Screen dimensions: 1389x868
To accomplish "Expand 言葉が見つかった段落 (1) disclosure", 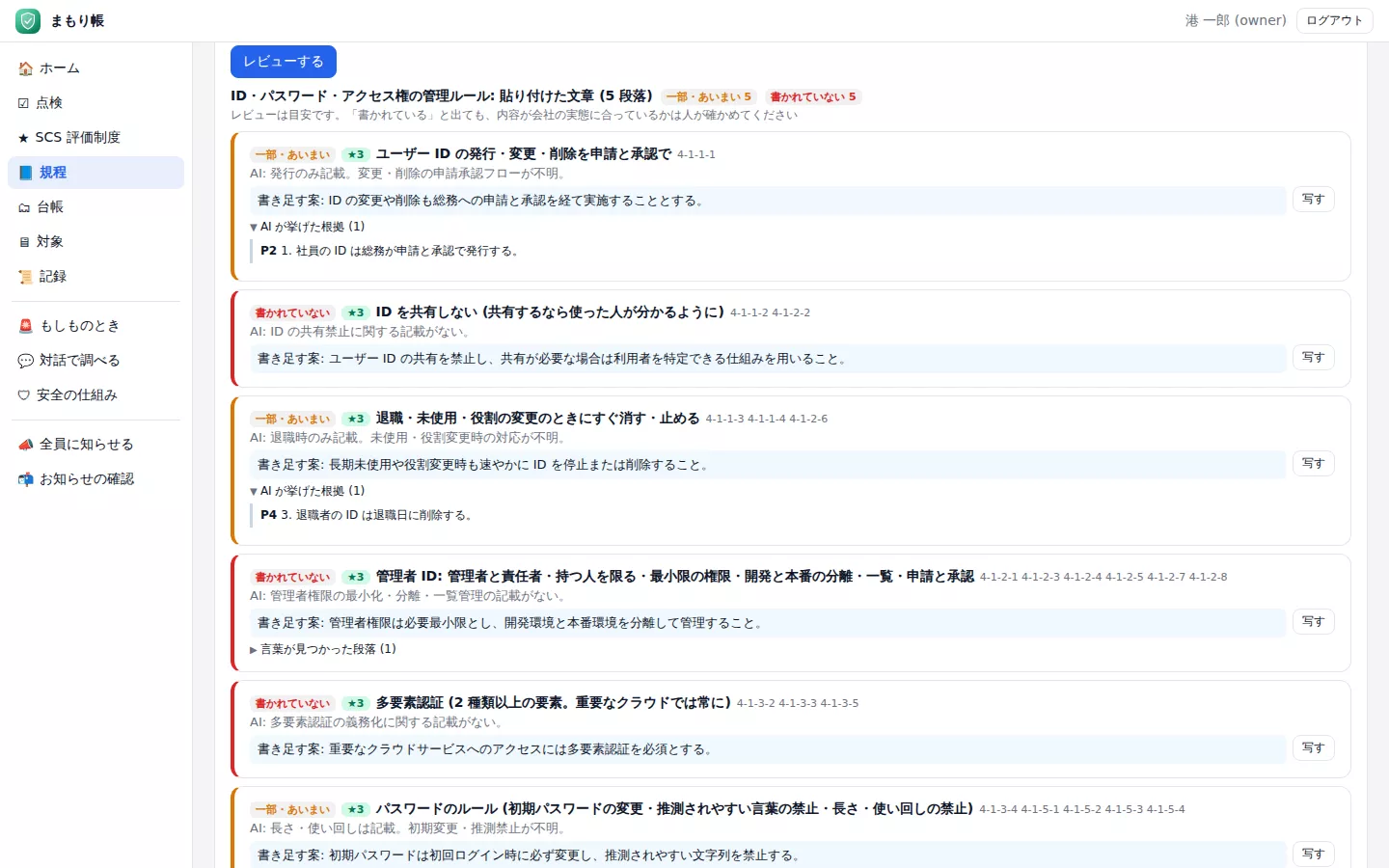I will (323, 649).
